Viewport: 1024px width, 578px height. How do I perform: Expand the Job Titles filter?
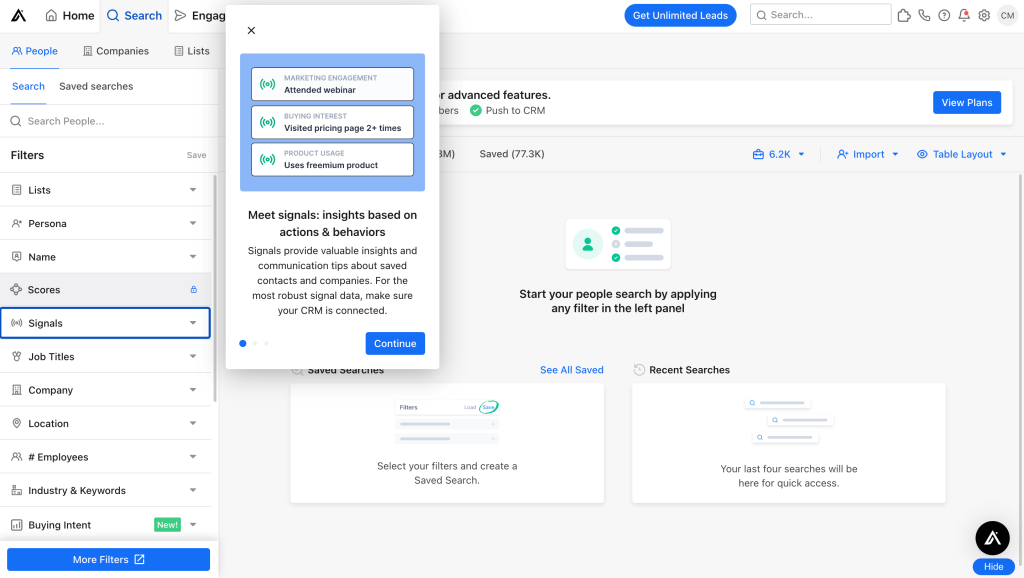click(x=193, y=357)
